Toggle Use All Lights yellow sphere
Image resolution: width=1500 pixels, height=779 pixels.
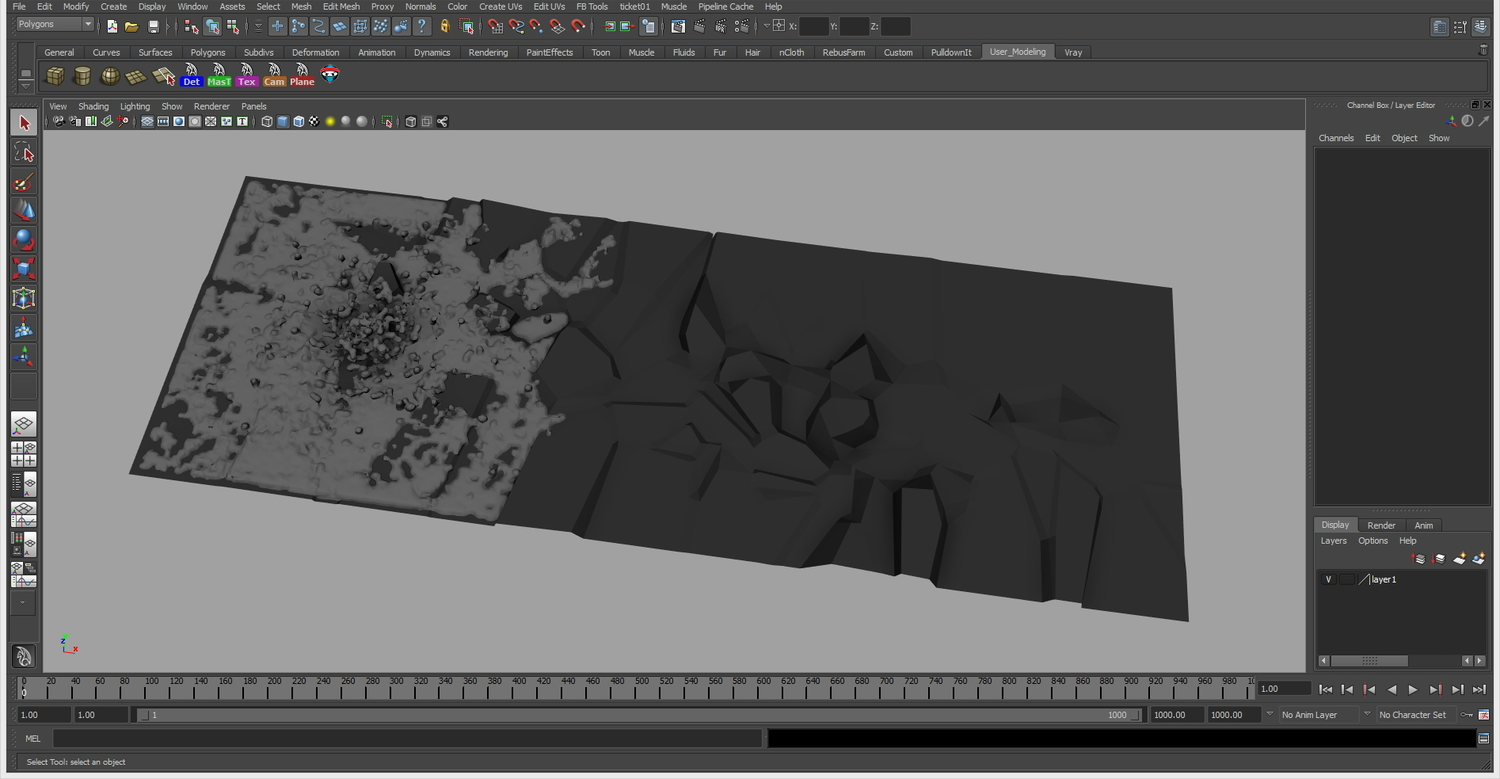coord(330,122)
